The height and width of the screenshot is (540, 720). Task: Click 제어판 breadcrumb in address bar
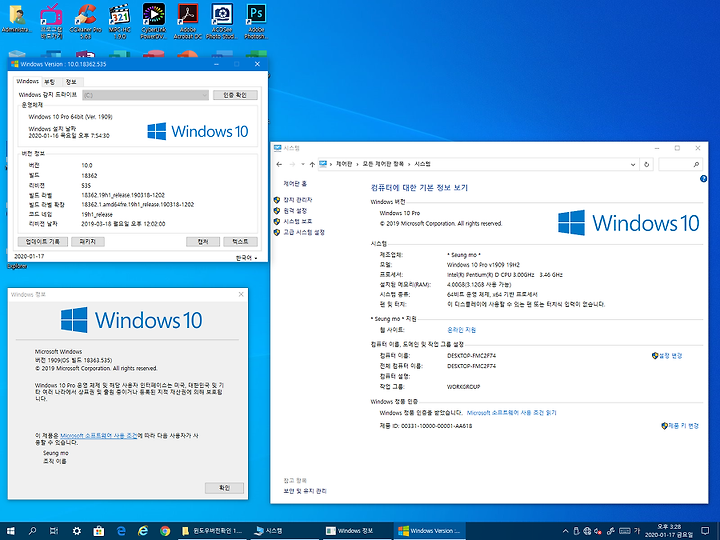coord(344,164)
